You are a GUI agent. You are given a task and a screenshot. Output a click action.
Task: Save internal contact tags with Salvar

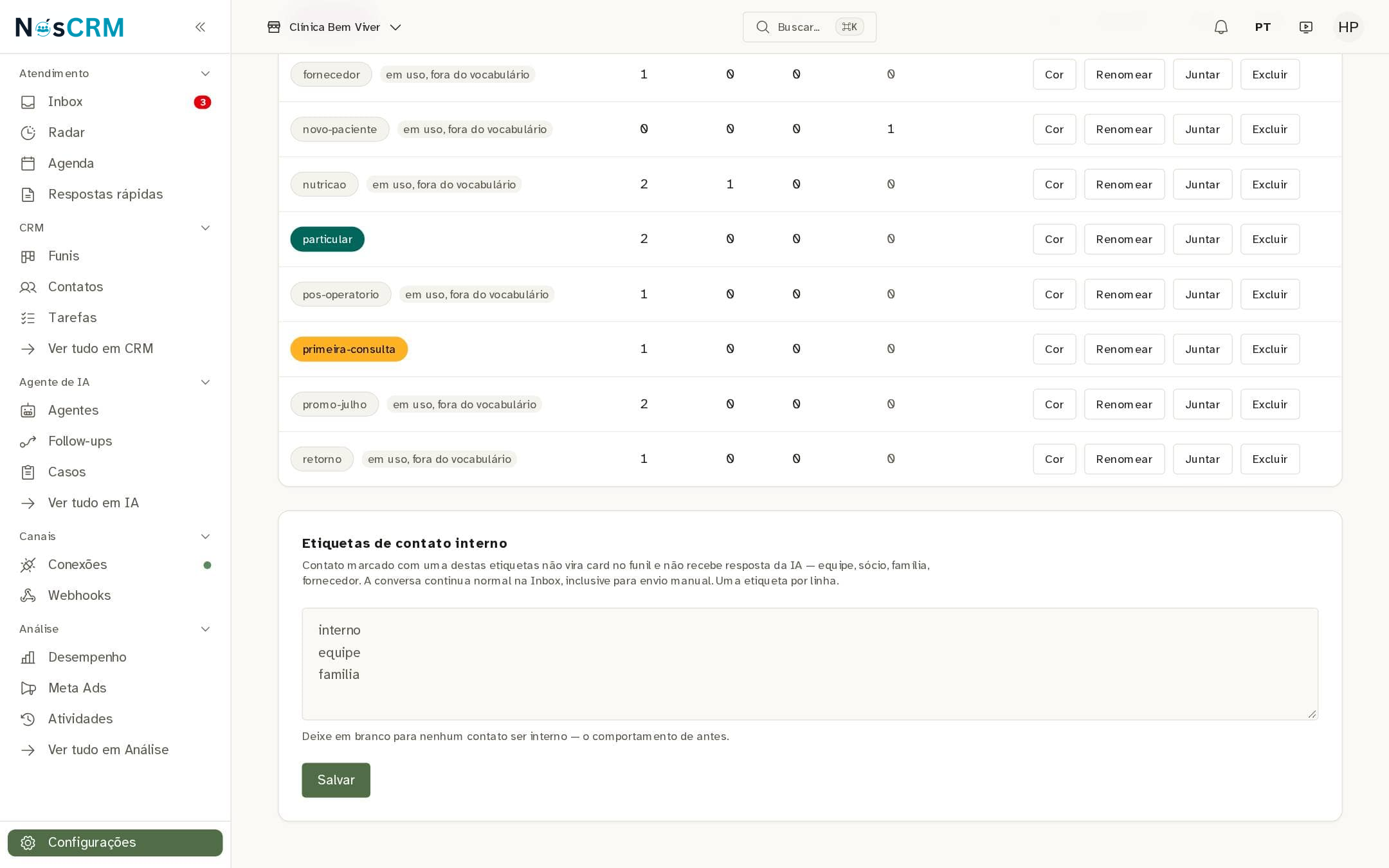tap(336, 780)
